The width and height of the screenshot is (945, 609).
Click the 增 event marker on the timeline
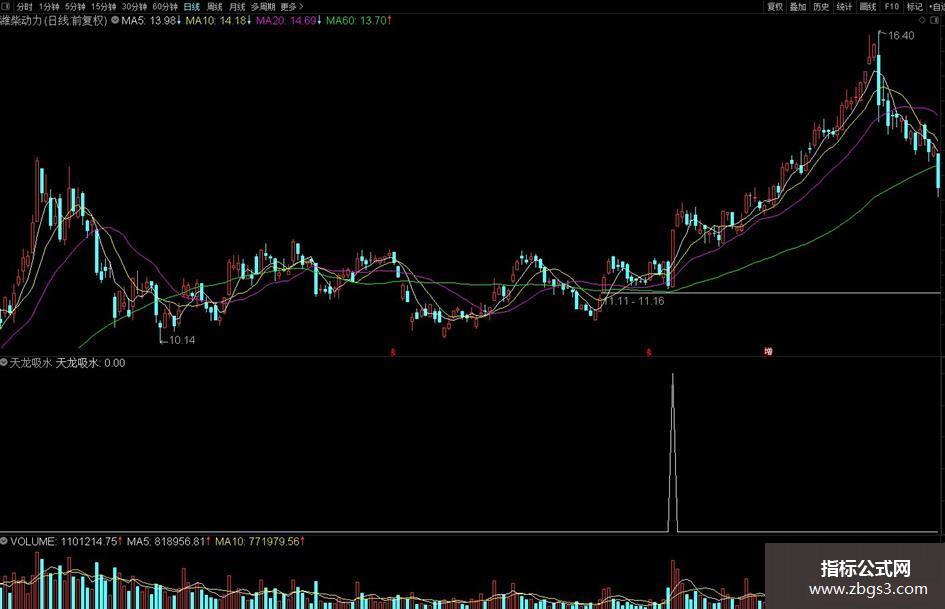(768, 351)
